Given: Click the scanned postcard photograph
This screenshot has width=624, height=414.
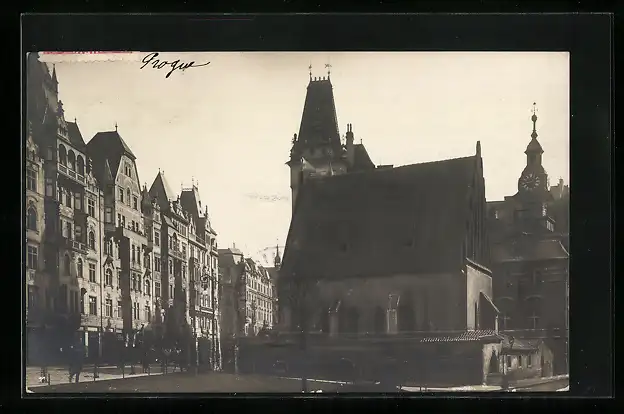Looking at the screenshot, I should 298,222.
